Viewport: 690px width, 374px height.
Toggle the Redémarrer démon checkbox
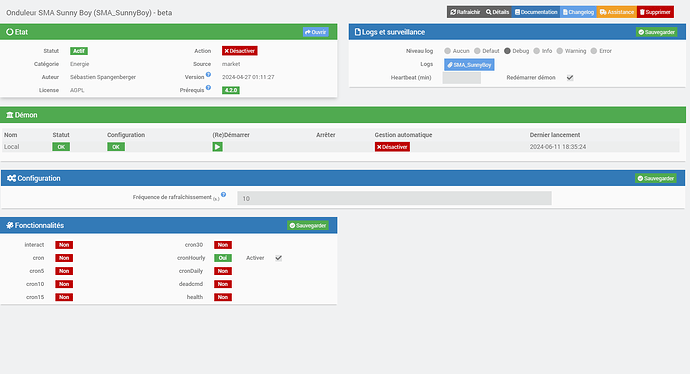pos(570,77)
